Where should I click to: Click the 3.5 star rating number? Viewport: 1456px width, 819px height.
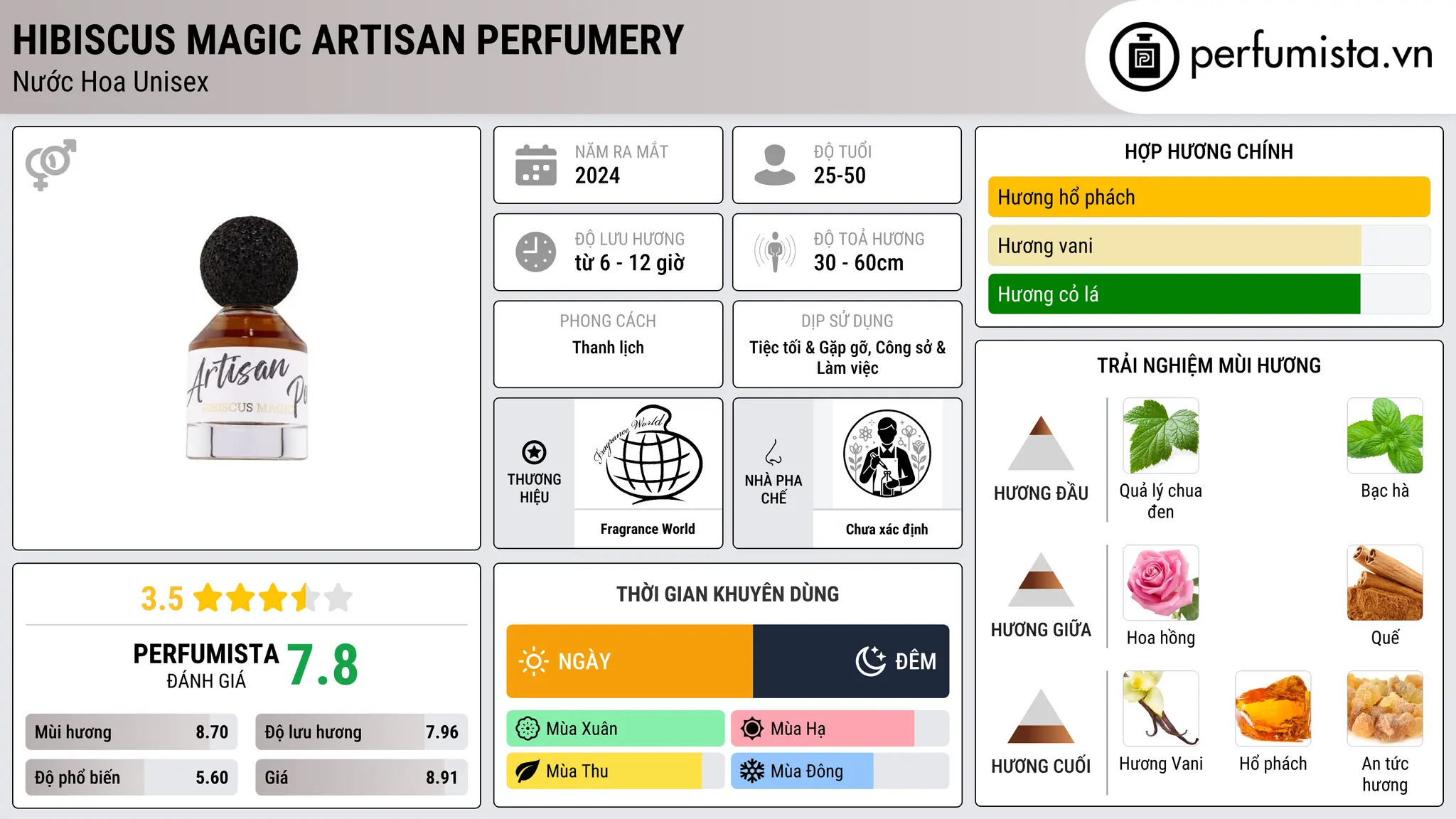tap(162, 599)
